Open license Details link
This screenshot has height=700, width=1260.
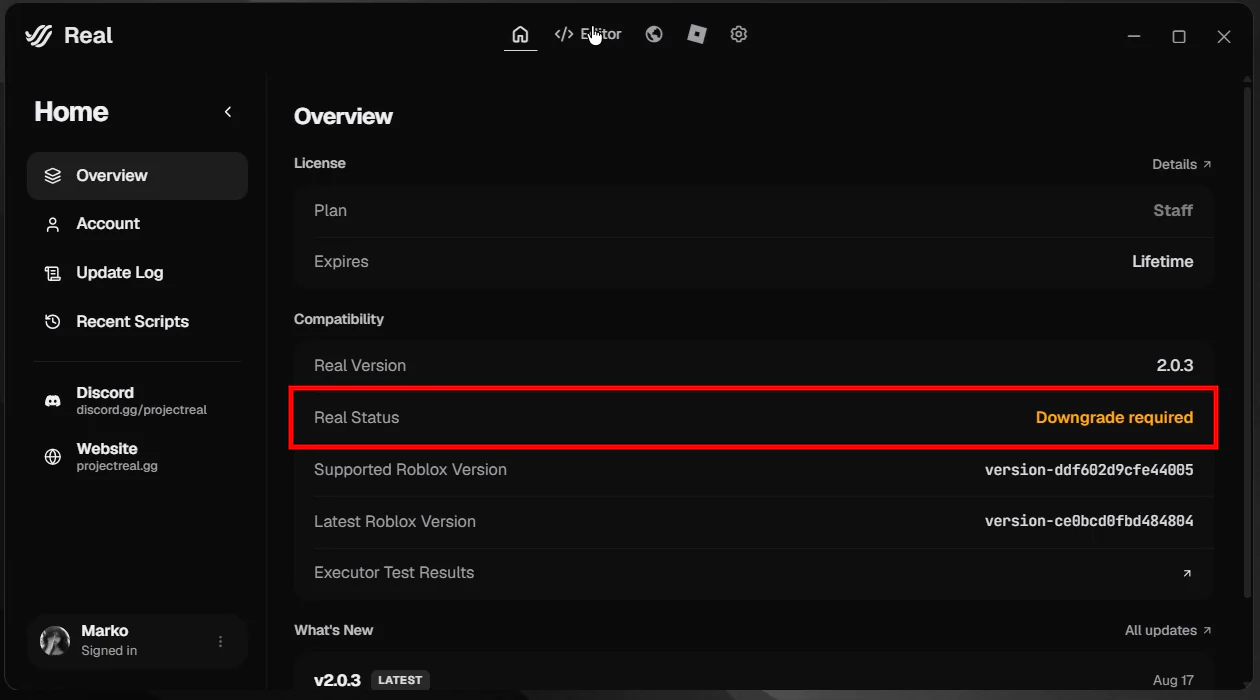[x=1181, y=164]
